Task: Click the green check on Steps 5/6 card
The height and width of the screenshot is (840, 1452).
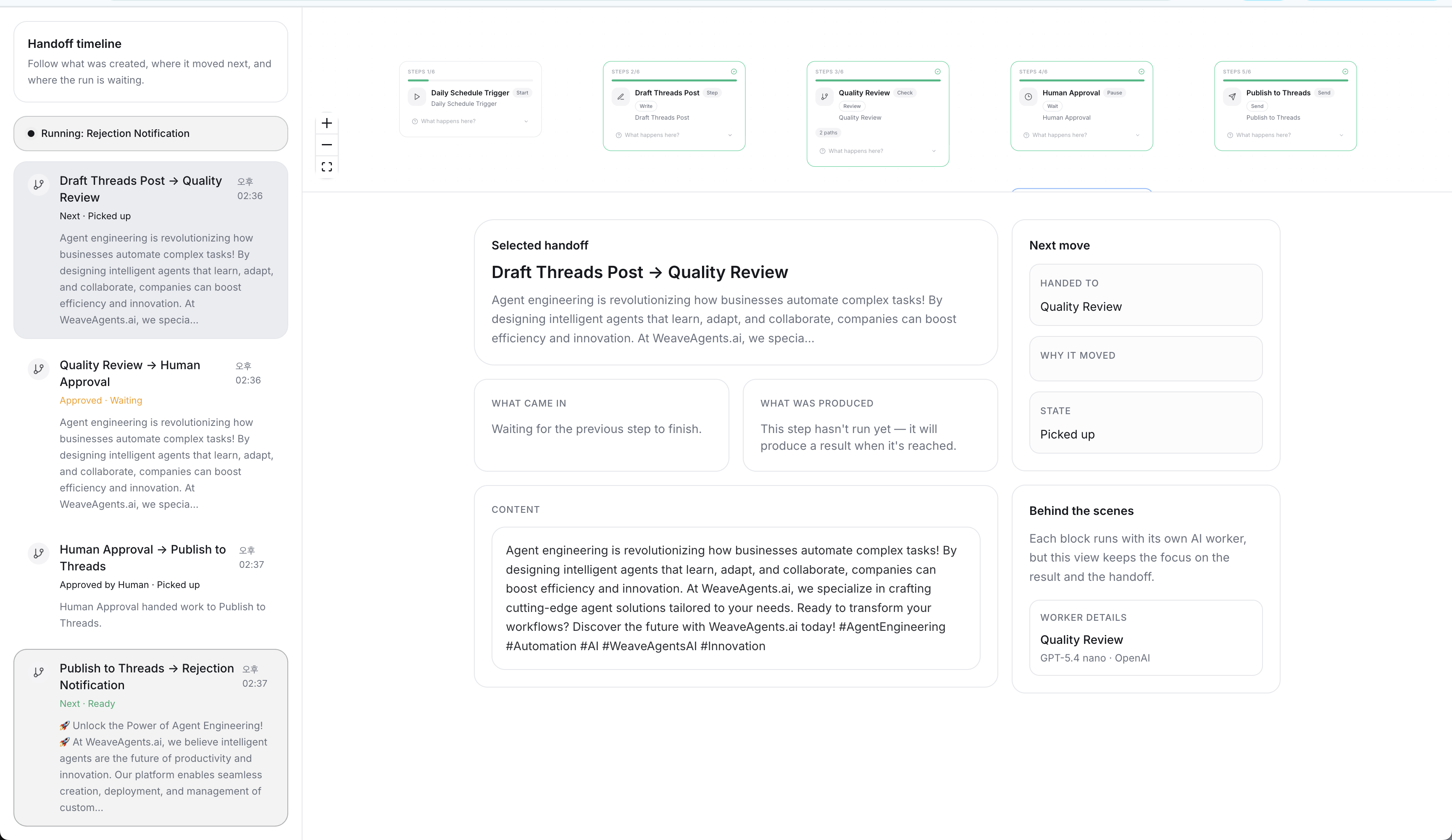Action: pos(1345,71)
